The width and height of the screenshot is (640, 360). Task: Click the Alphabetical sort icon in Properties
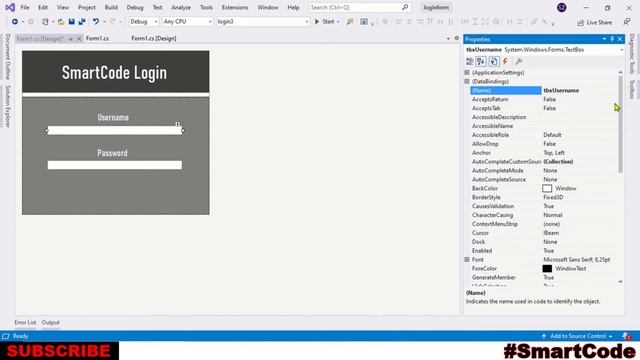click(481, 62)
